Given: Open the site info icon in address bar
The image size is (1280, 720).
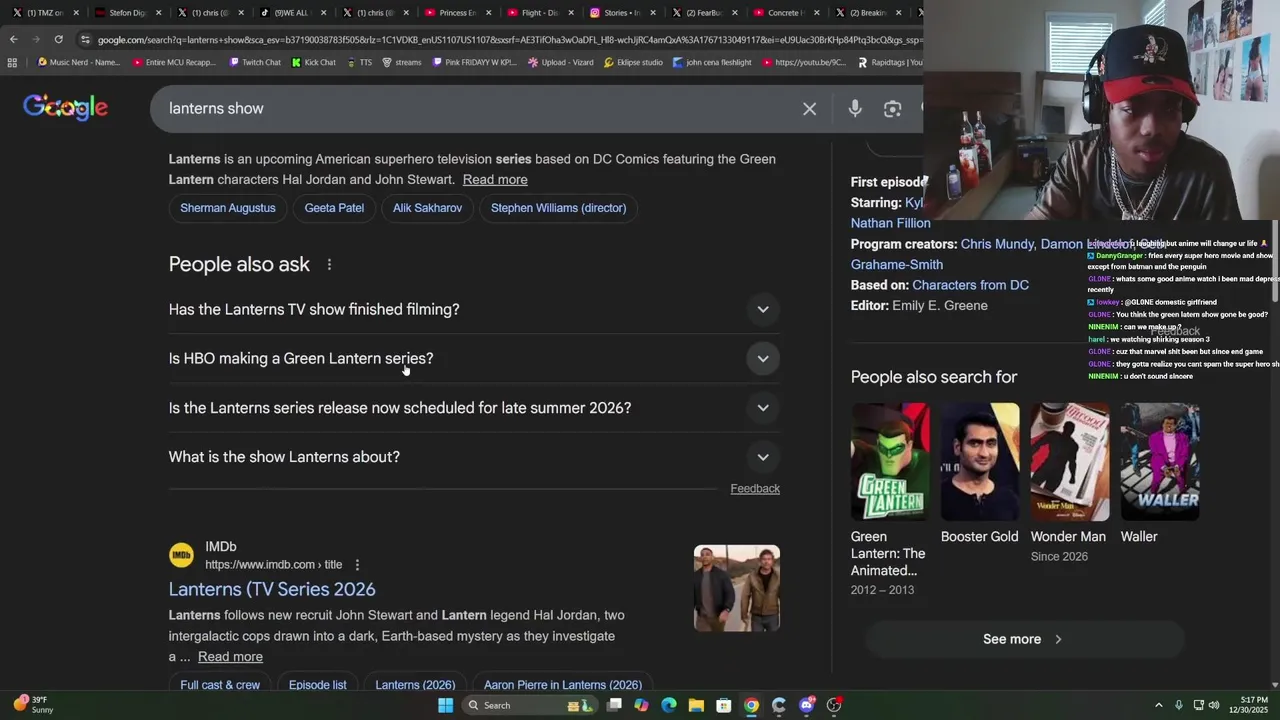Looking at the screenshot, I should [x=86, y=40].
